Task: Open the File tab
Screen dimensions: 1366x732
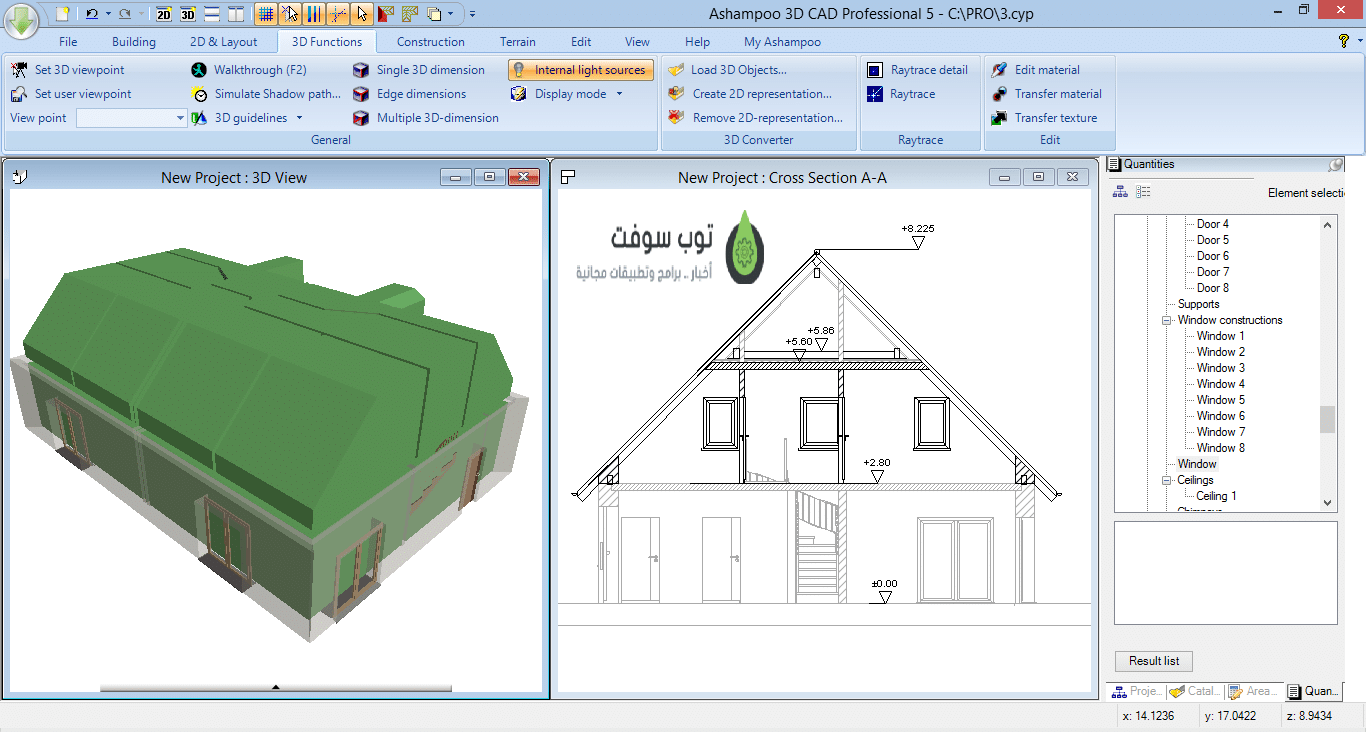Action: click(x=68, y=42)
